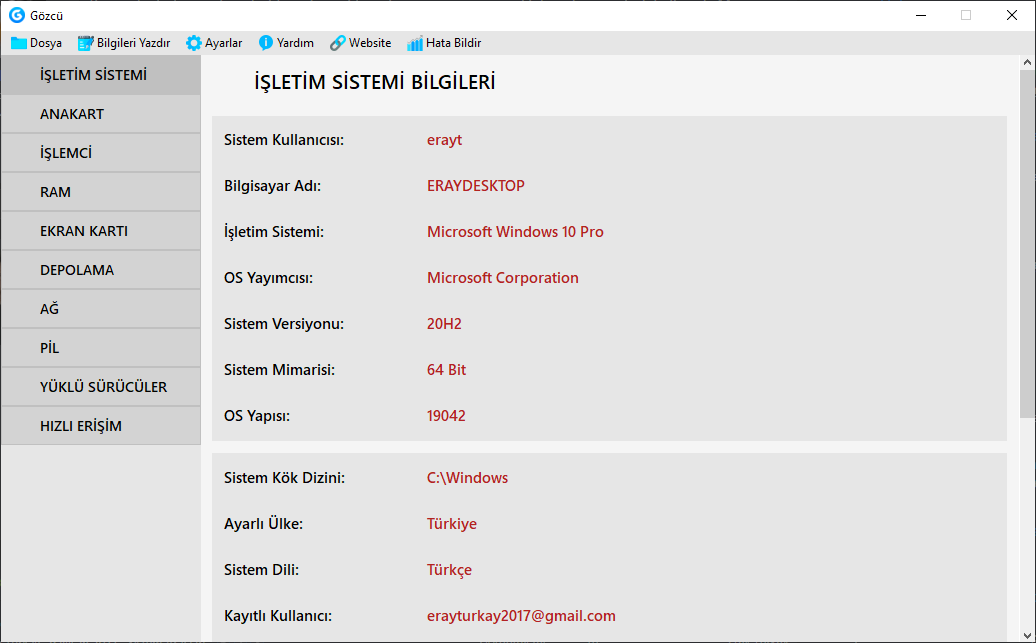Viewport: 1036px width, 643px height.
Task: Open the AĞ section
Action: coord(101,309)
